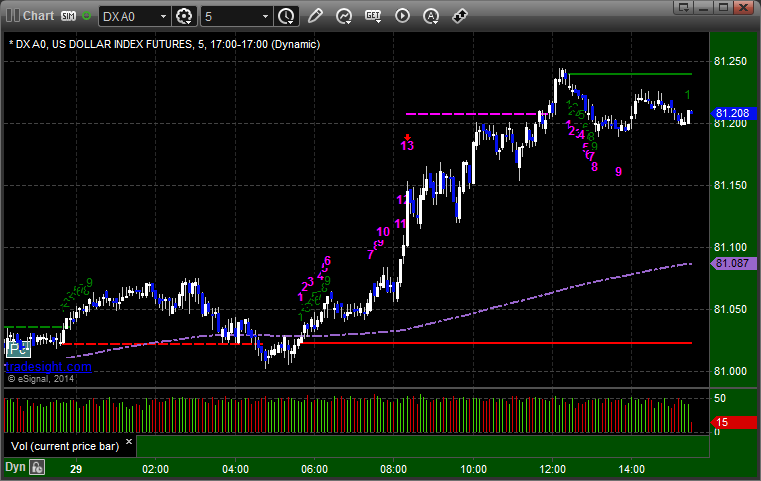Click the 04:00 time axis label
Screen dimensions: 761x481
pos(235,469)
